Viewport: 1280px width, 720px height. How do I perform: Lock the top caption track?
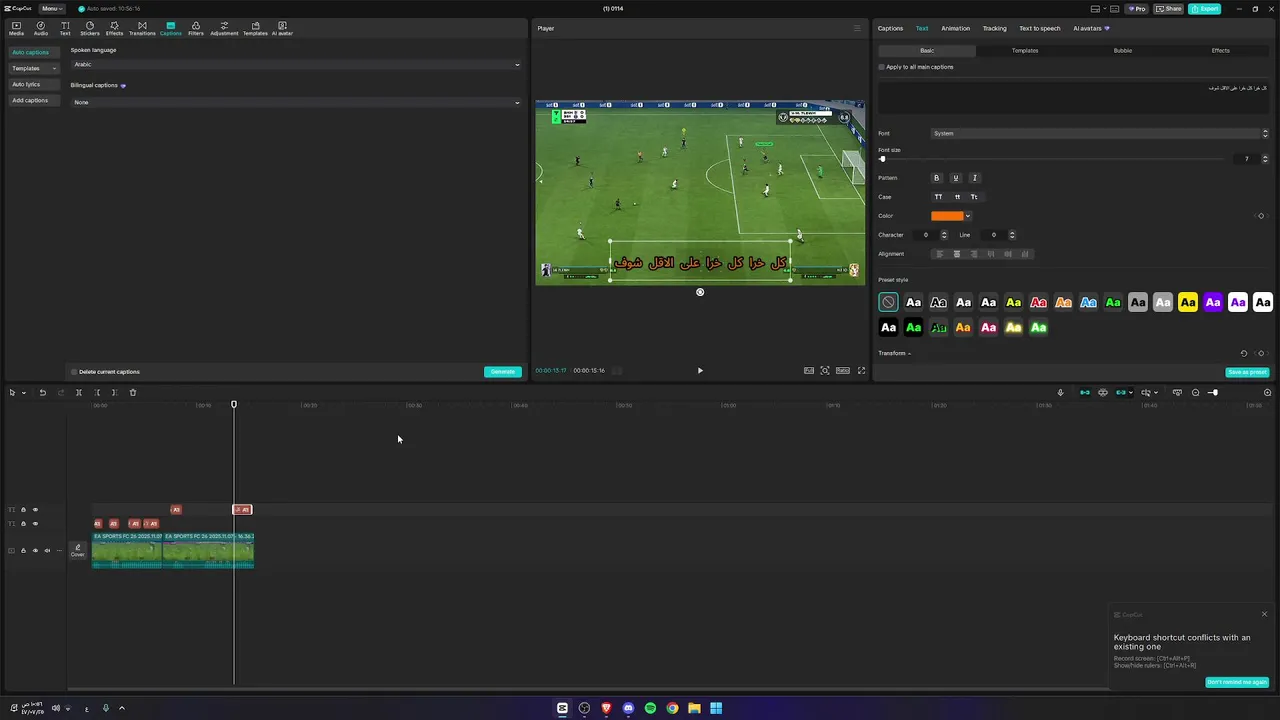pos(23,510)
